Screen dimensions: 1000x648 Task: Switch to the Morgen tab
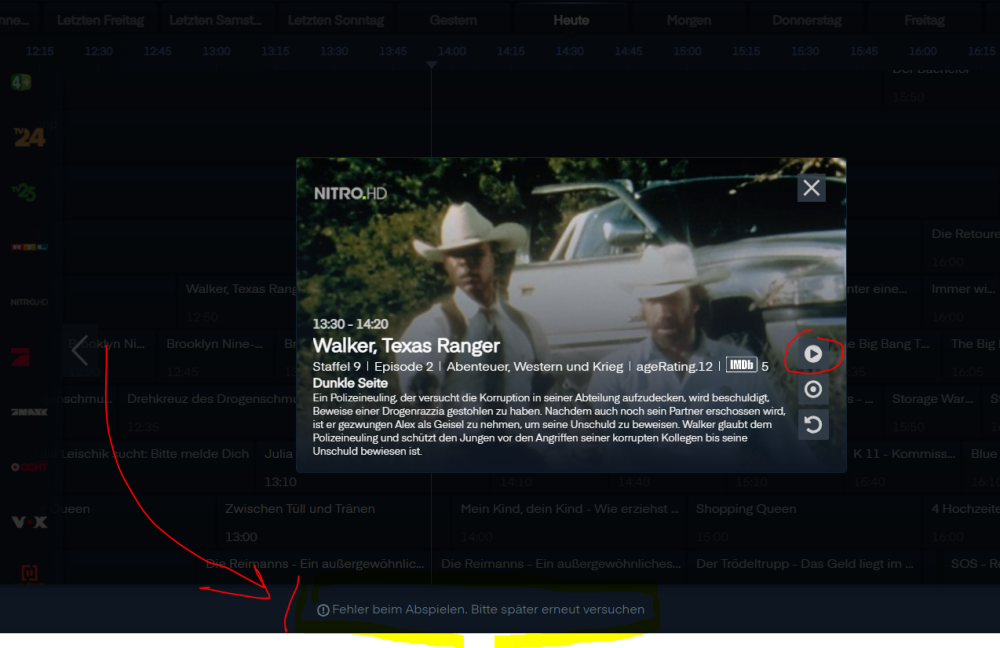[x=689, y=20]
